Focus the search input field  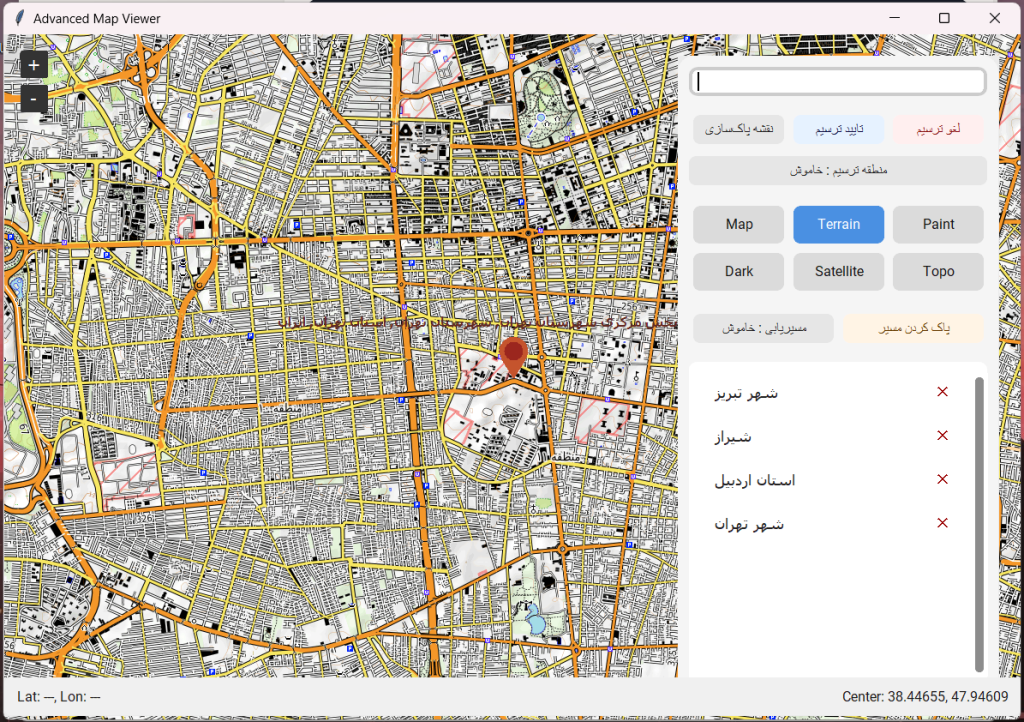click(x=838, y=82)
